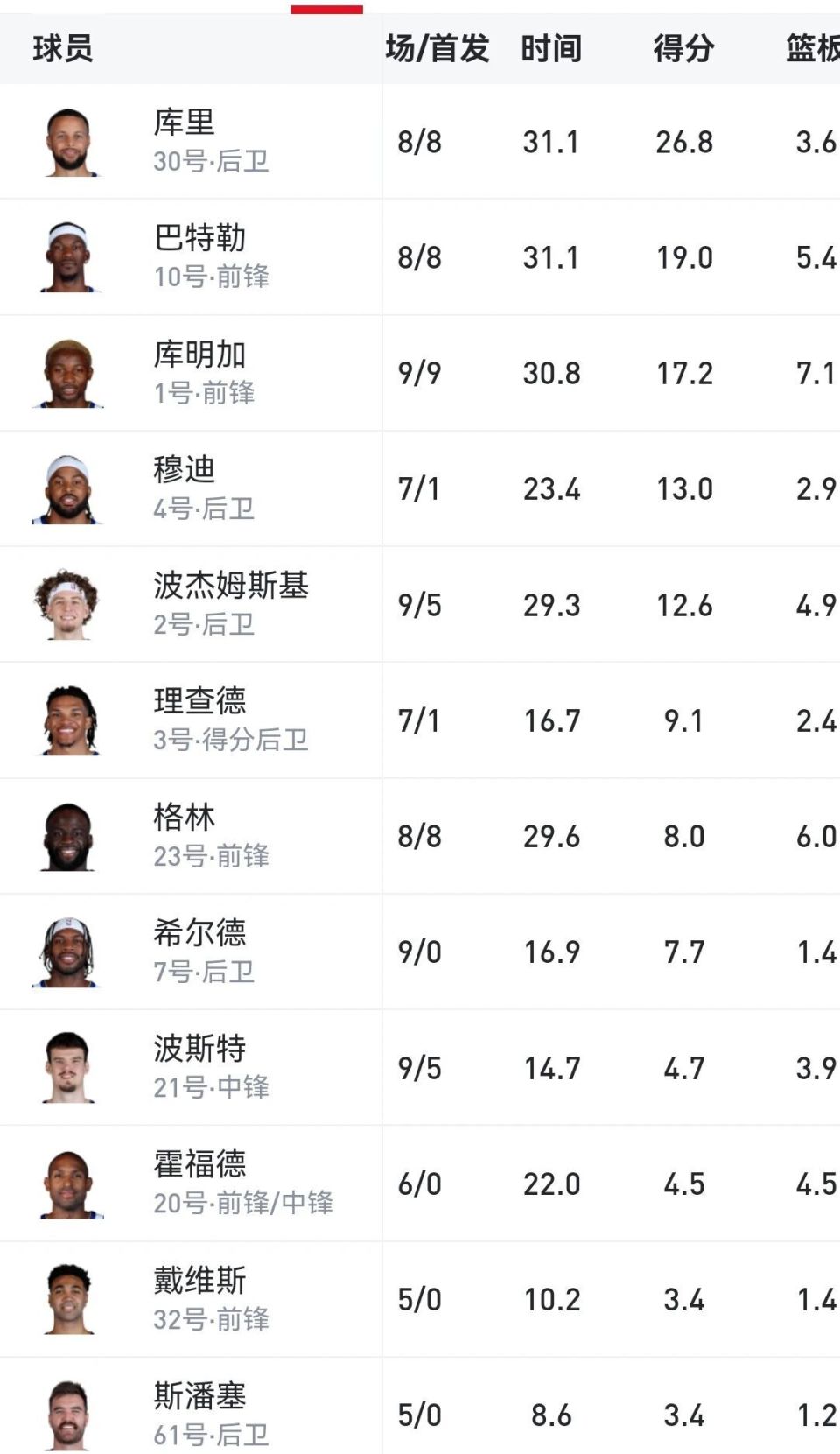Image resolution: width=840 pixels, height=1454 pixels.
Task: Sort by 时间 column header
Action: [551, 49]
